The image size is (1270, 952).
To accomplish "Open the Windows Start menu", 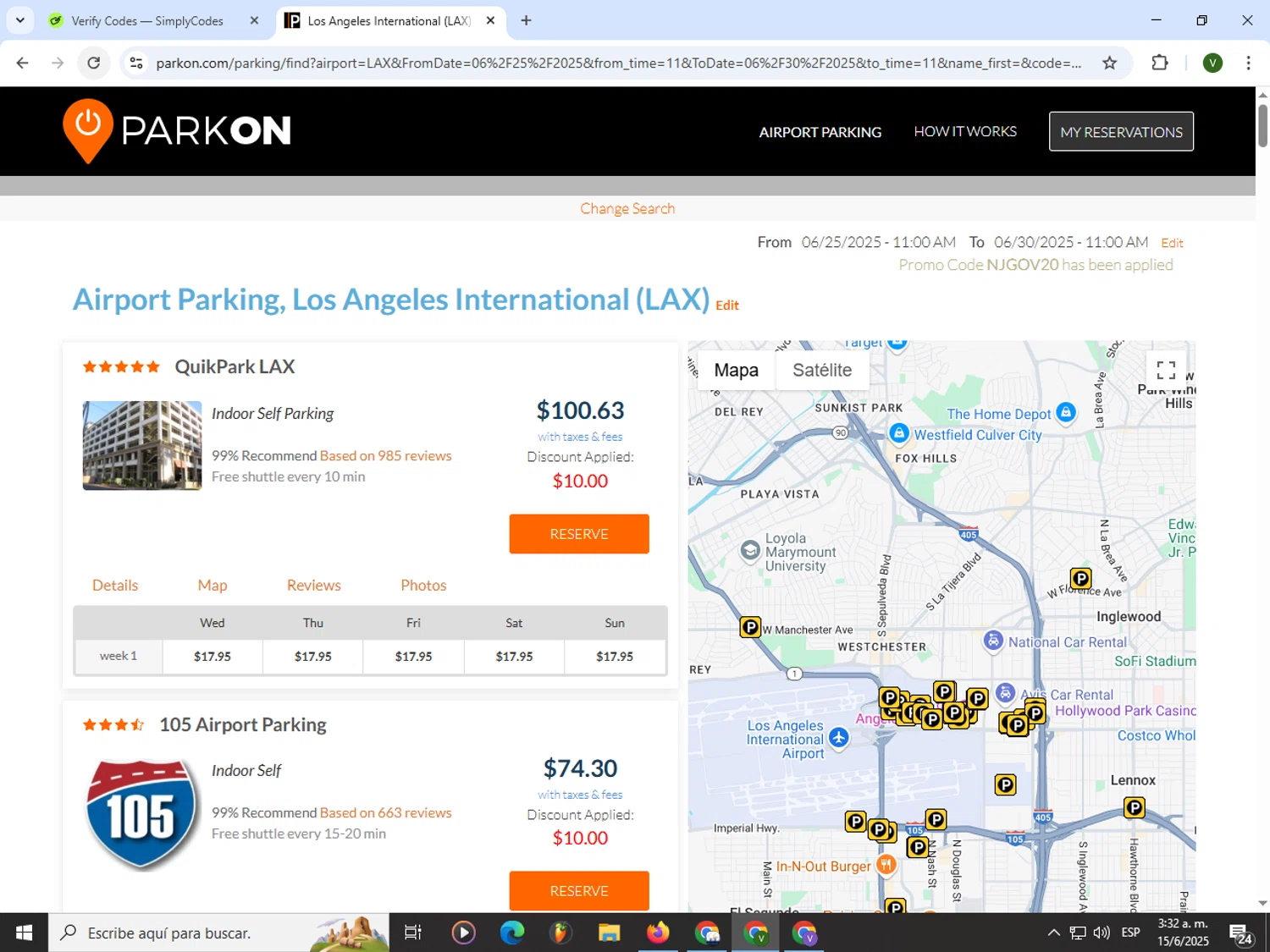I will [x=24, y=933].
